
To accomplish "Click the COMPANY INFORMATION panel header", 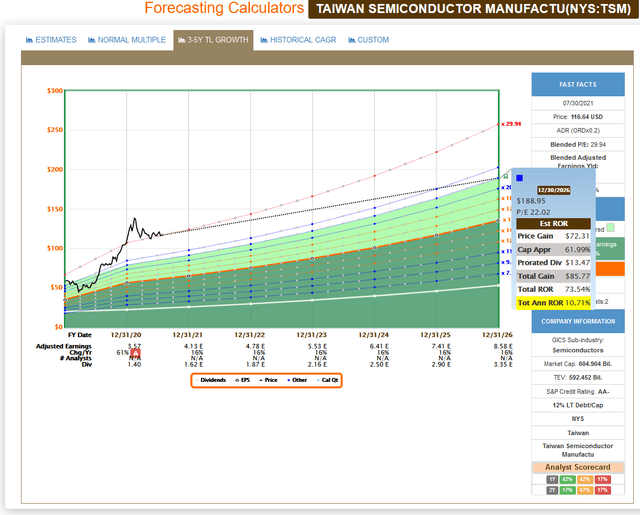I will click(x=578, y=322).
